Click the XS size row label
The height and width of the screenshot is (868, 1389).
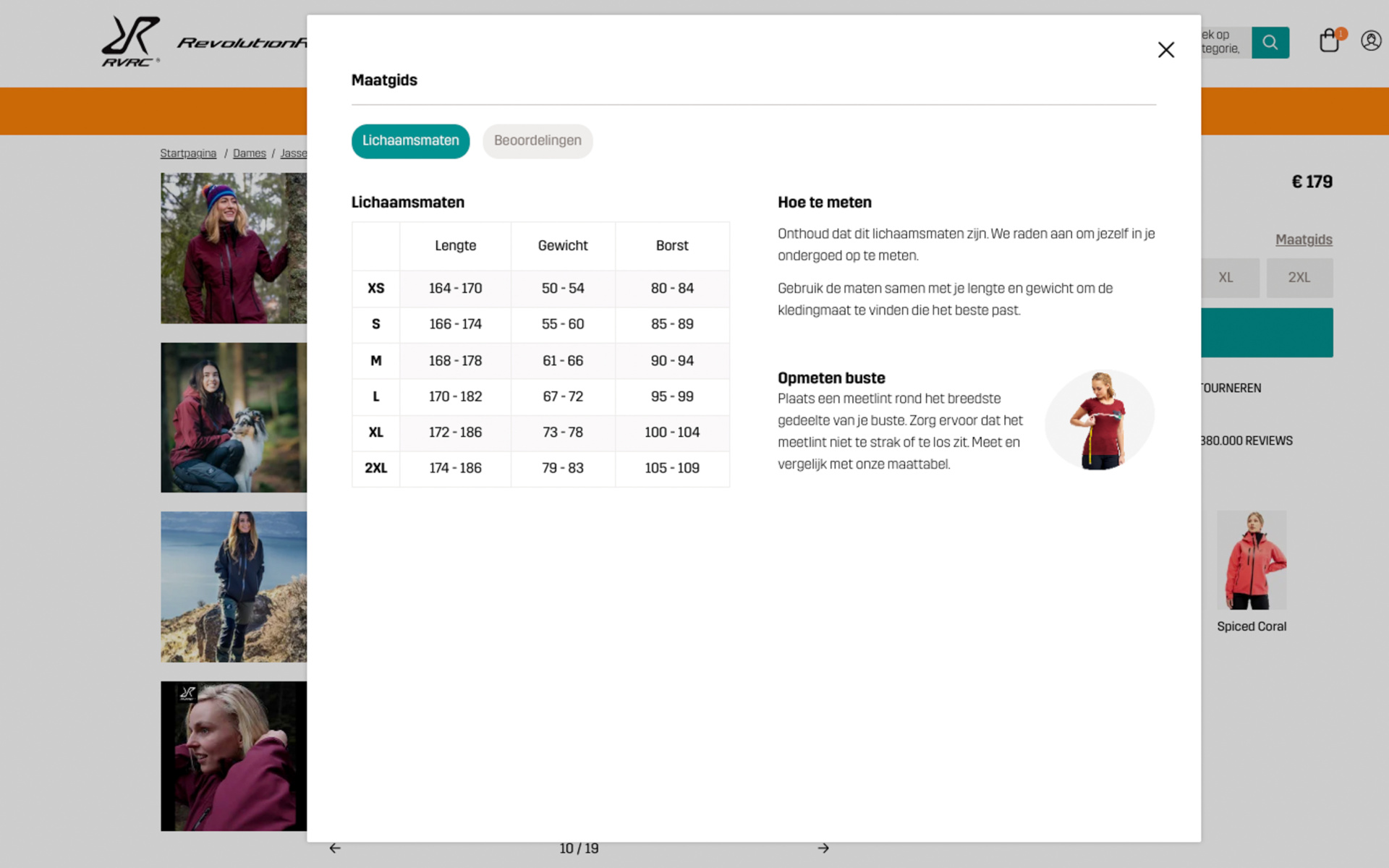[376, 289]
